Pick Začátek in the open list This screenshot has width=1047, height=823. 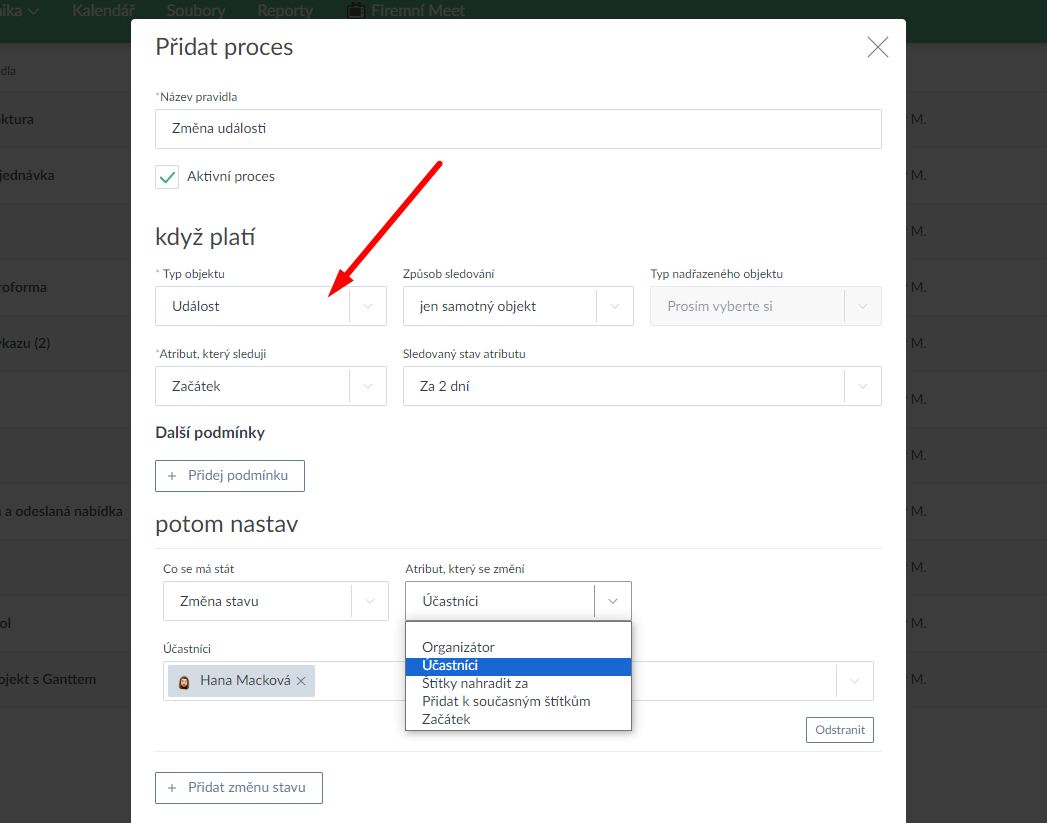[446, 719]
